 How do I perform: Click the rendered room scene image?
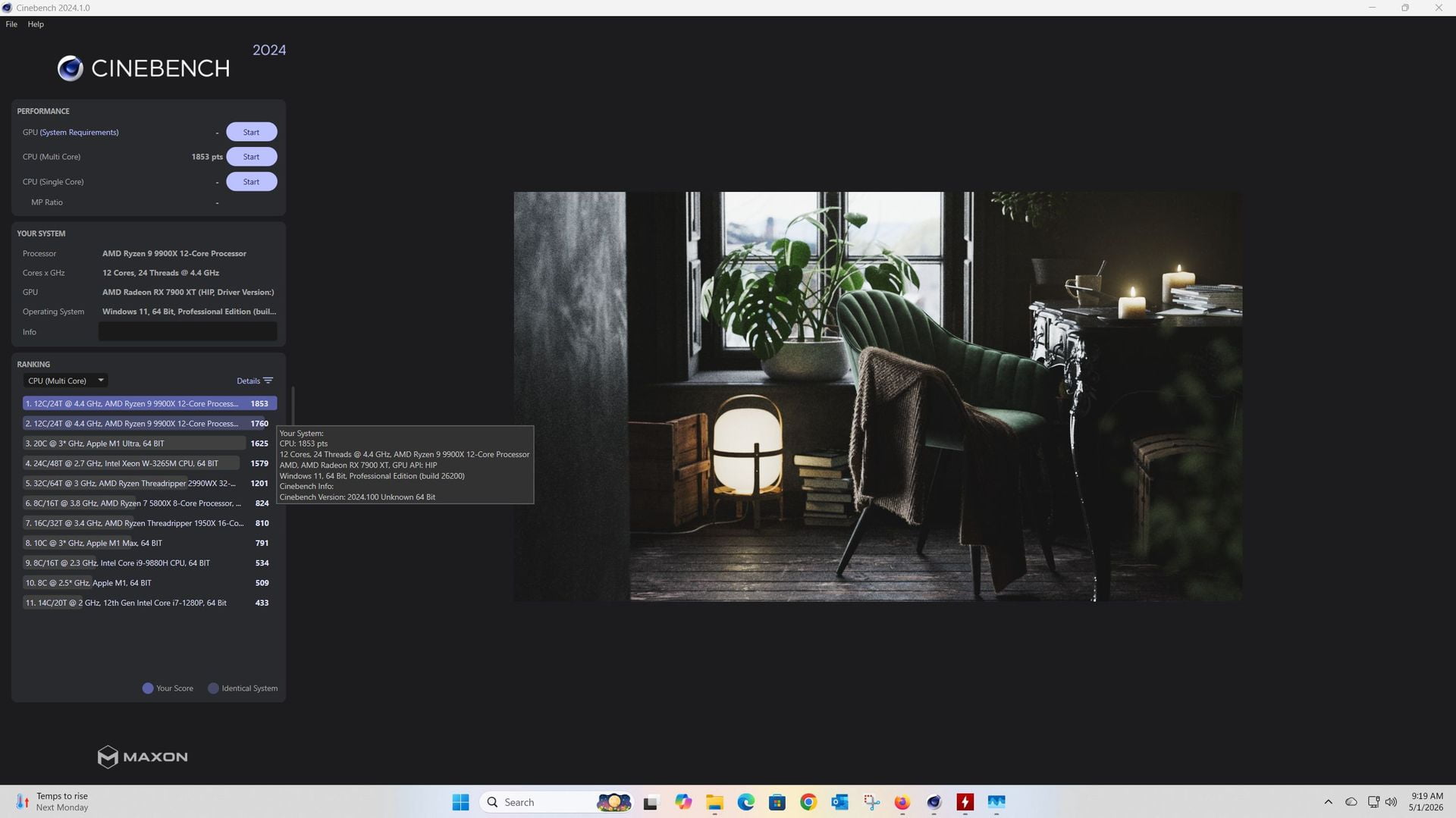click(x=877, y=396)
